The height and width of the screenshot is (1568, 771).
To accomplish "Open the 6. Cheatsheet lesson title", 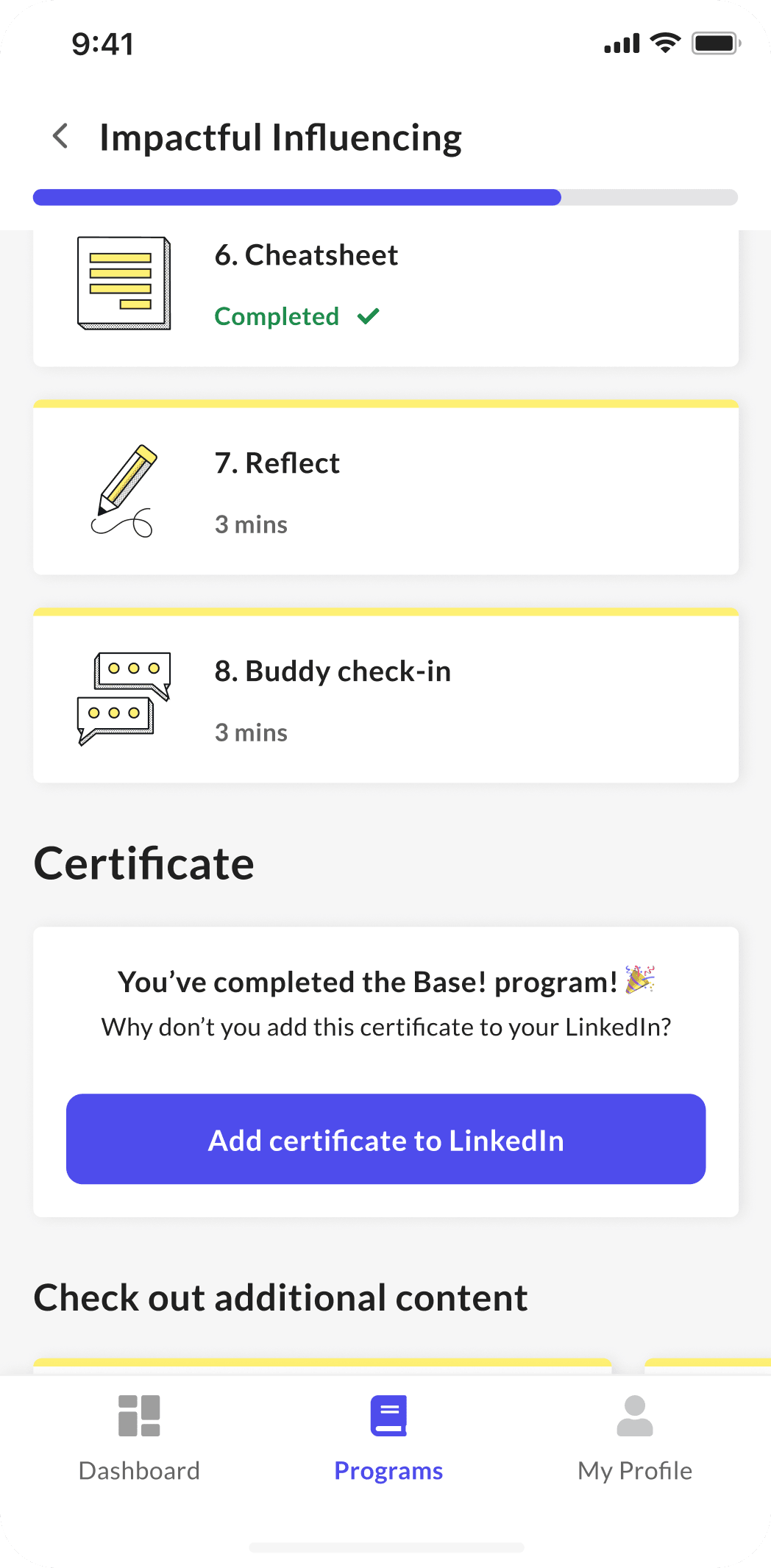I will pos(306,255).
